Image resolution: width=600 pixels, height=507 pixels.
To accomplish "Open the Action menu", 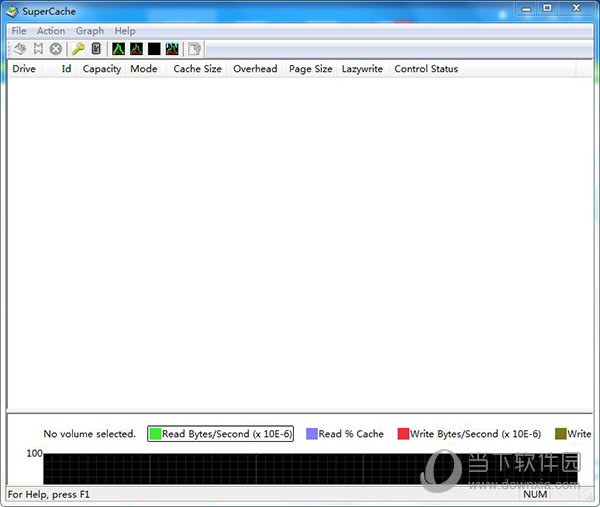I will [x=51, y=31].
